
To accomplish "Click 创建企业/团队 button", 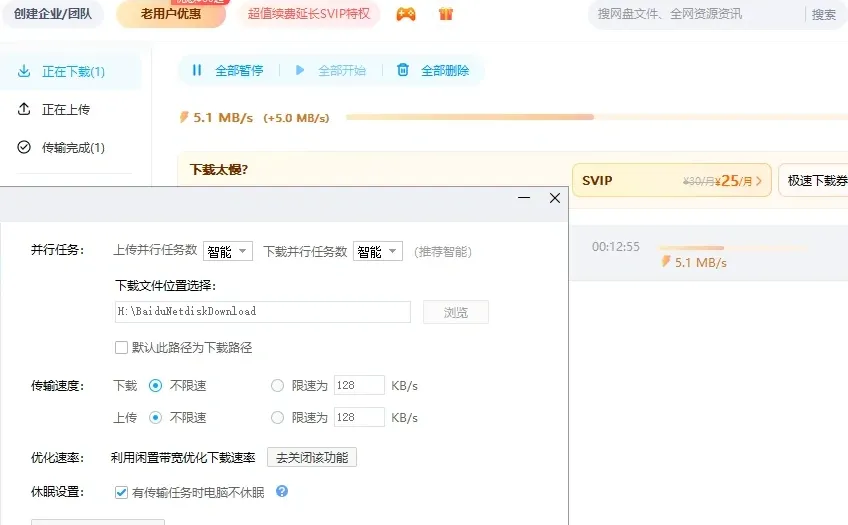I will tap(53, 14).
